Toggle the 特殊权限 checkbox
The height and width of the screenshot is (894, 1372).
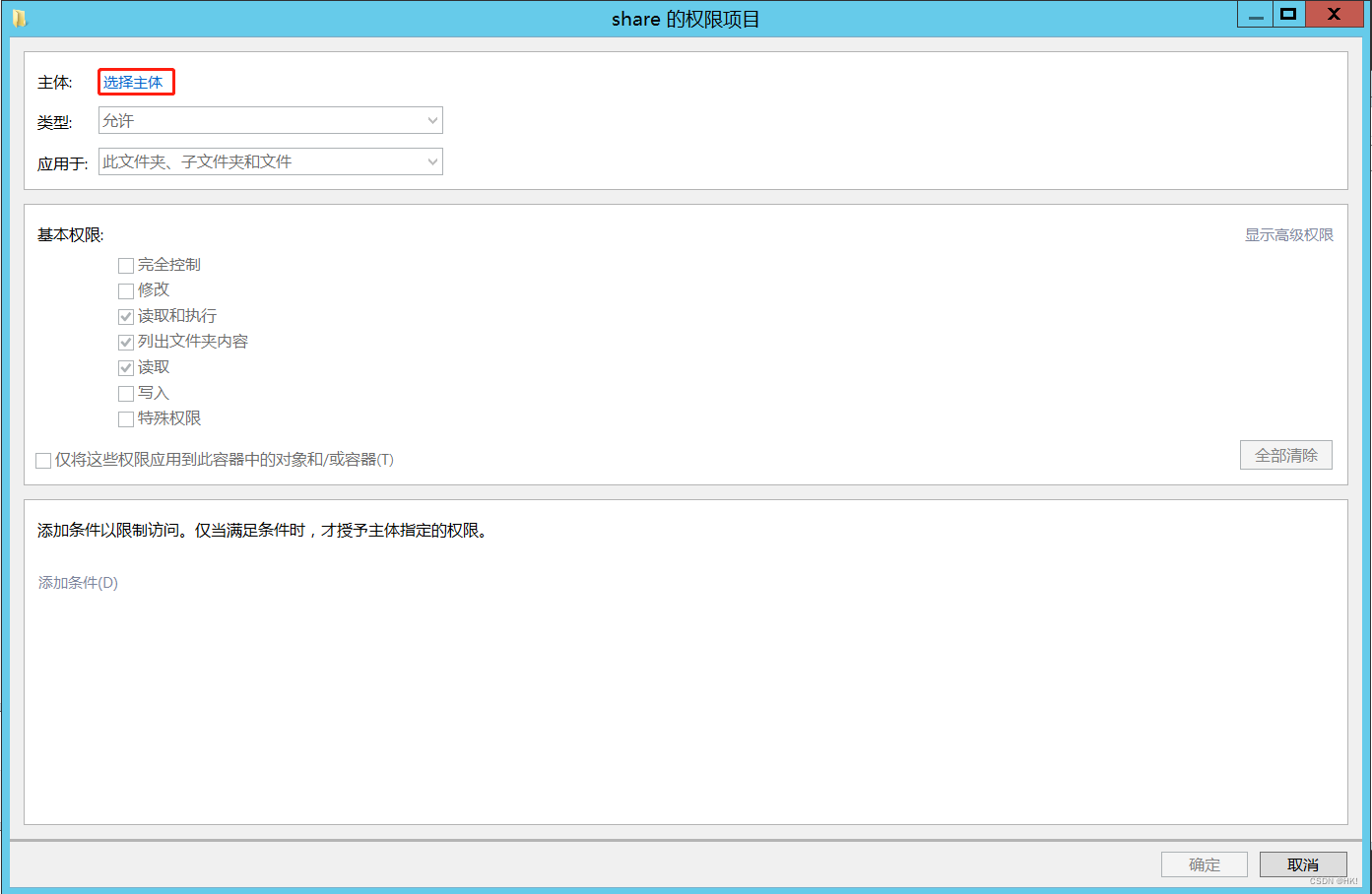tap(126, 418)
